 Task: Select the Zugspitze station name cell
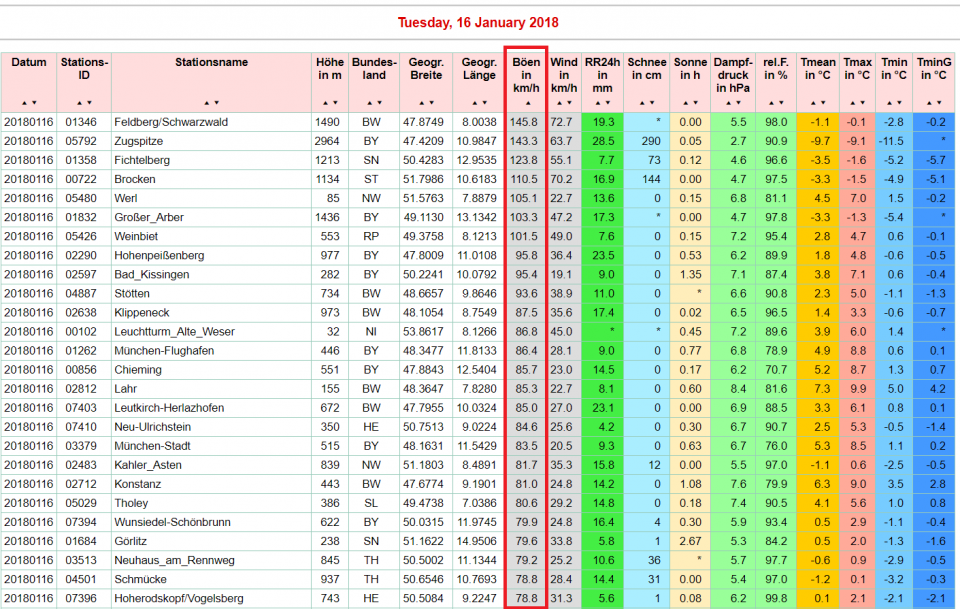(x=138, y=141)
